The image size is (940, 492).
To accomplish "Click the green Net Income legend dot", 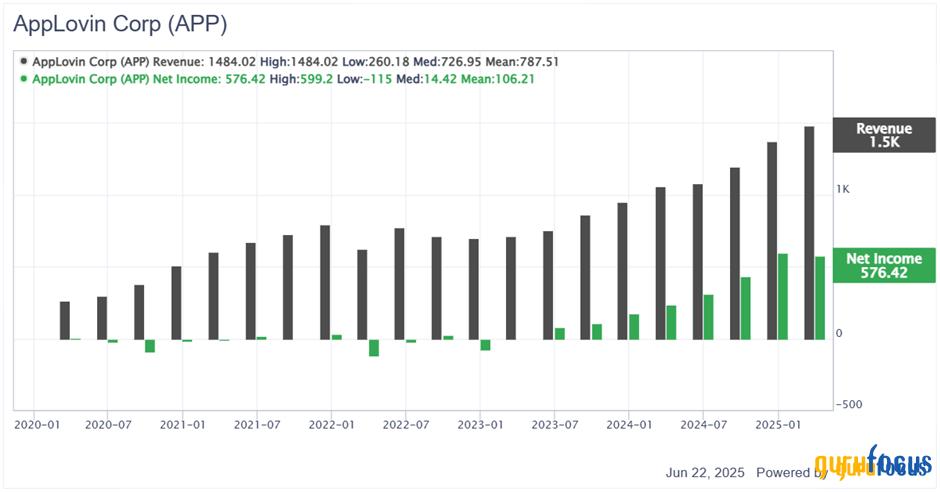I will (24, 79).
